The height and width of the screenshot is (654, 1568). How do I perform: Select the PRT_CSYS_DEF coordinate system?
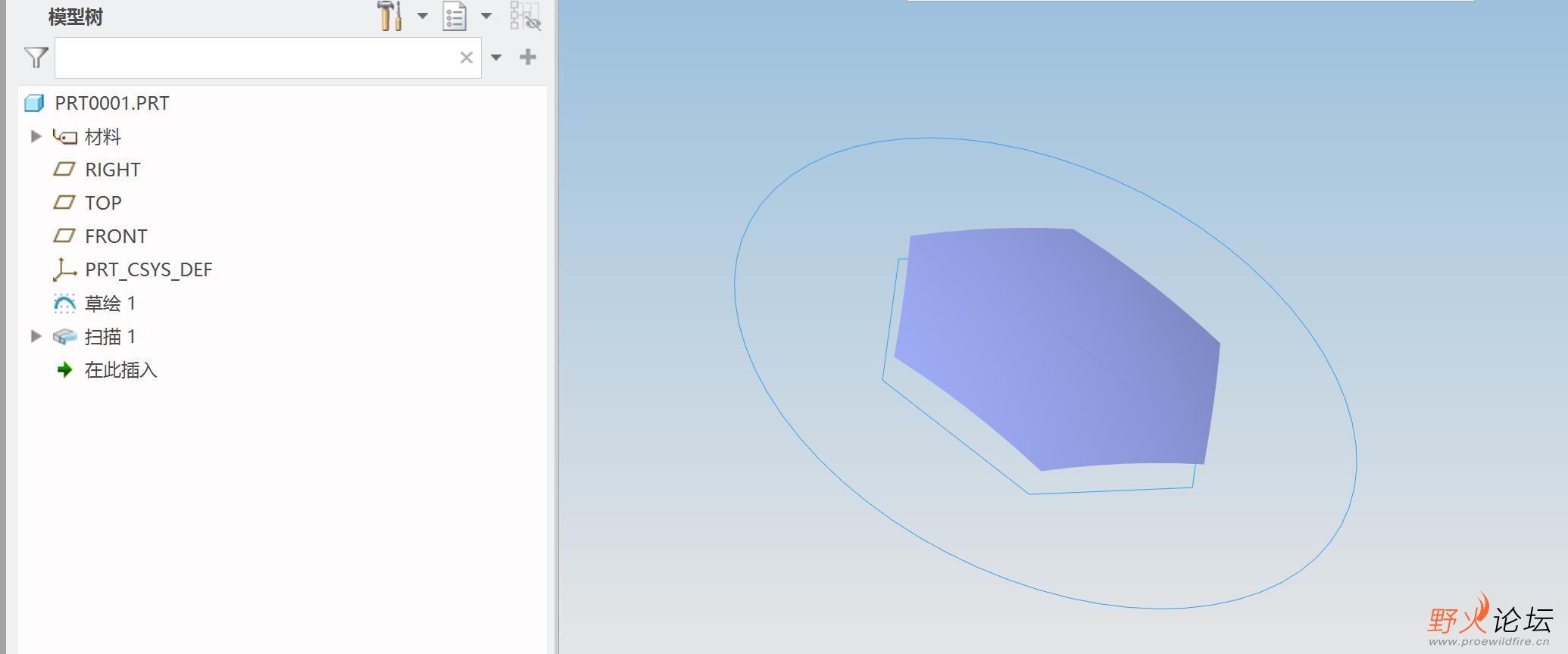[148, 269]
